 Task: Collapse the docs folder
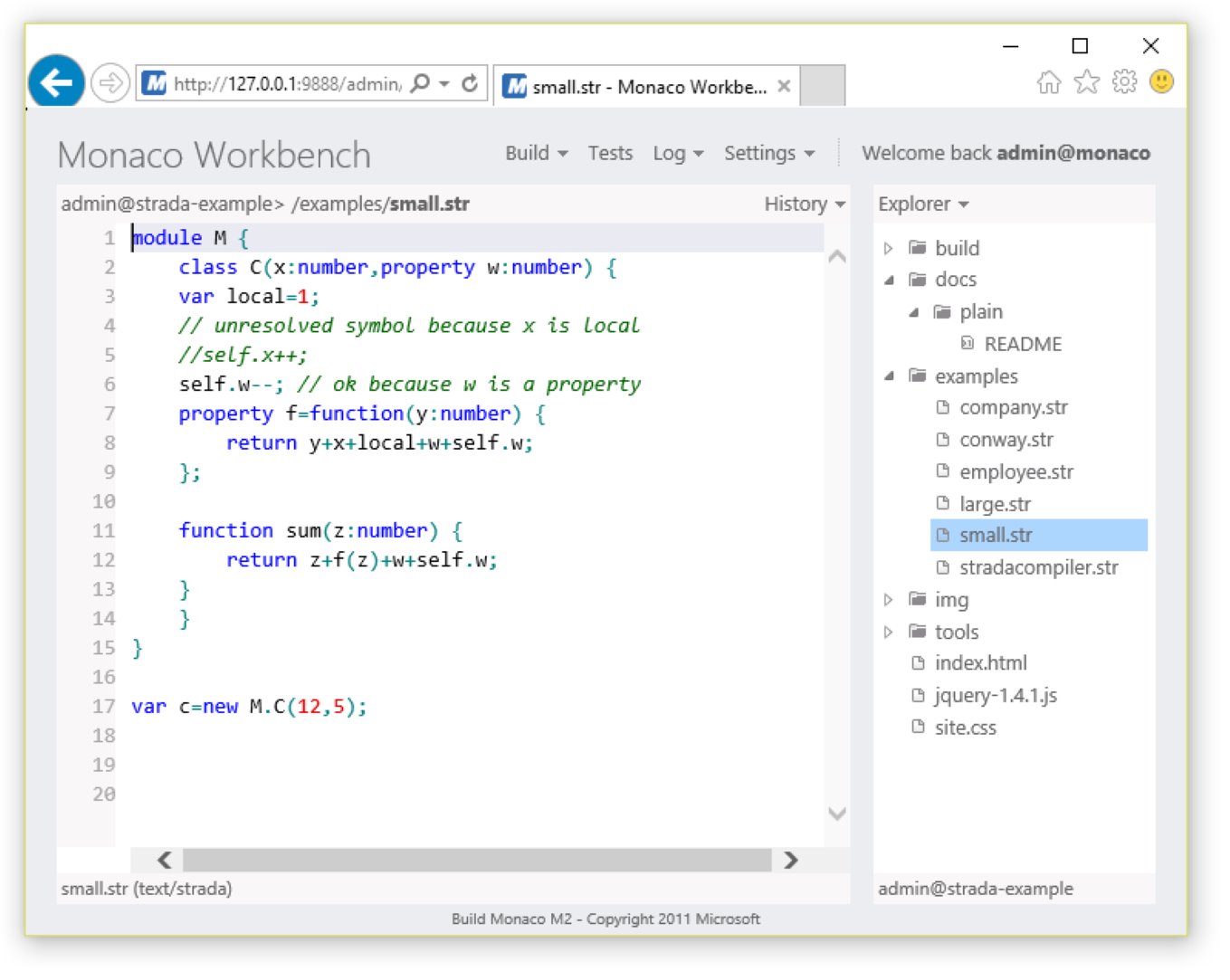(x=888, y=281)
